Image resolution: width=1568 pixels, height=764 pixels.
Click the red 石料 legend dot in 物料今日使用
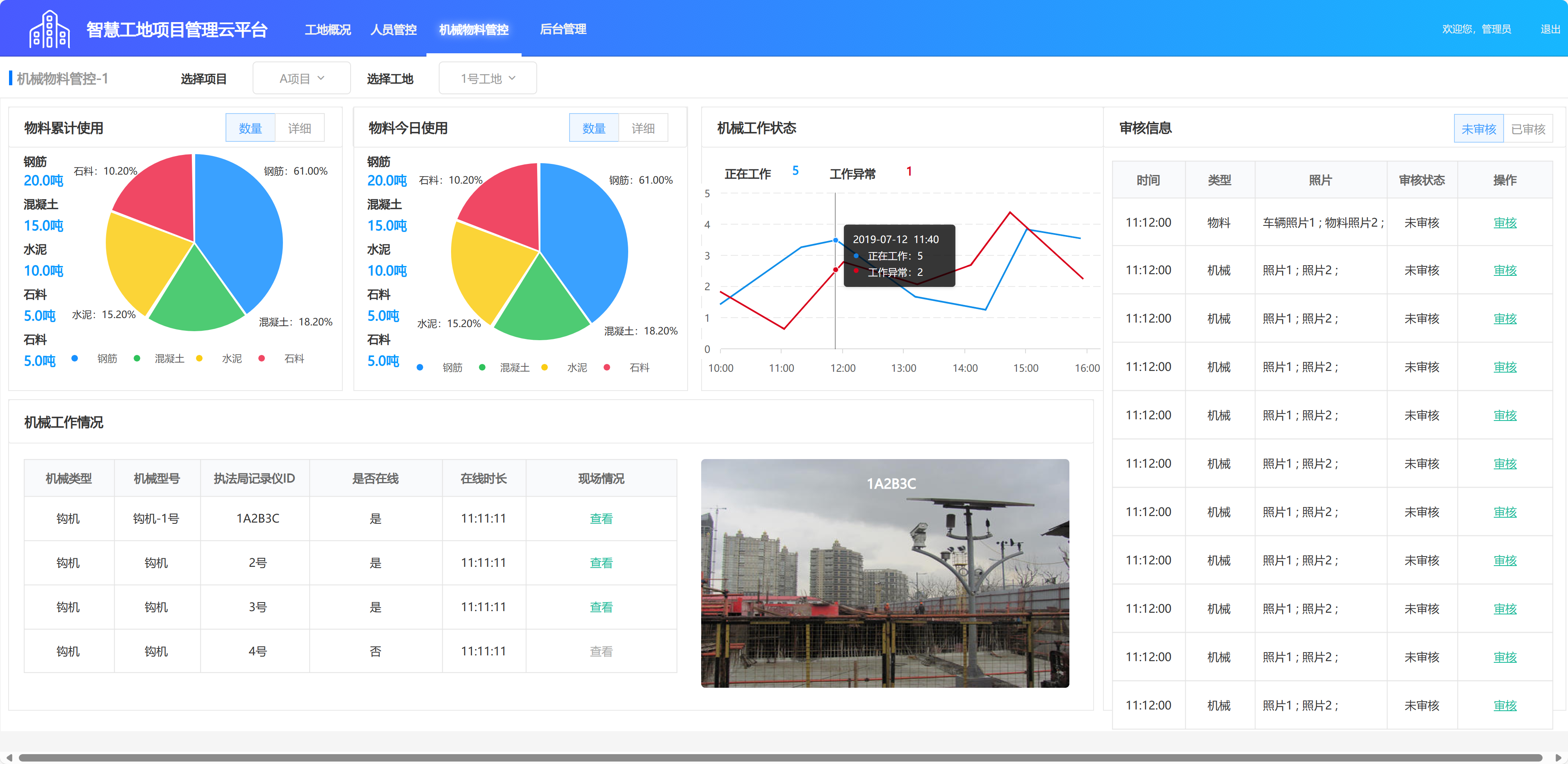(607, 367)
